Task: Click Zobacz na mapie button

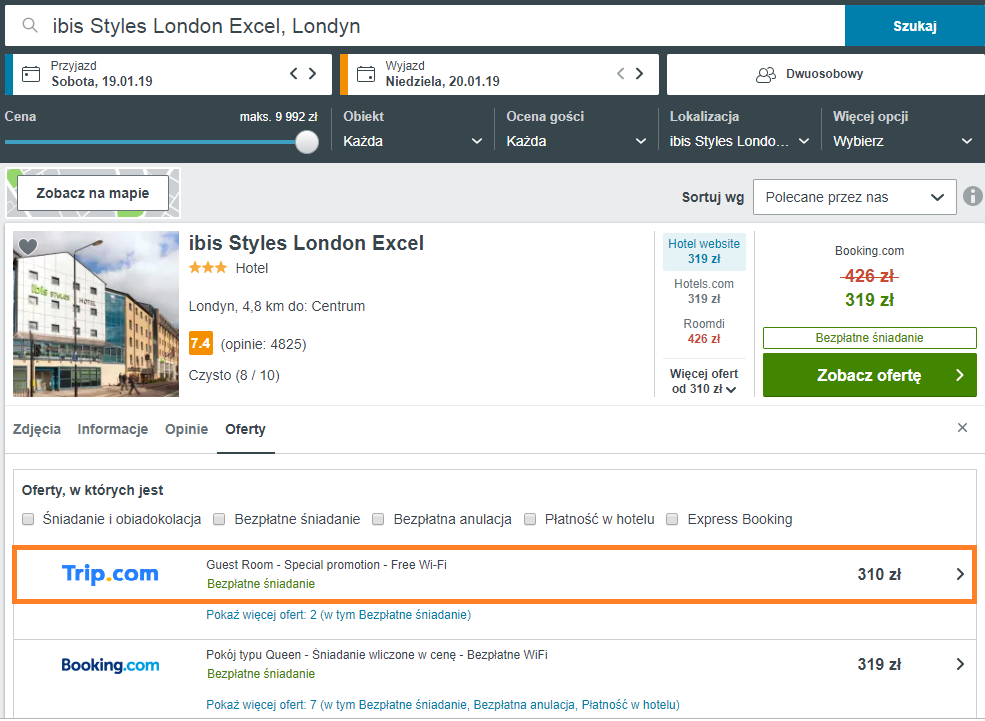Action: tap(93, 193)
